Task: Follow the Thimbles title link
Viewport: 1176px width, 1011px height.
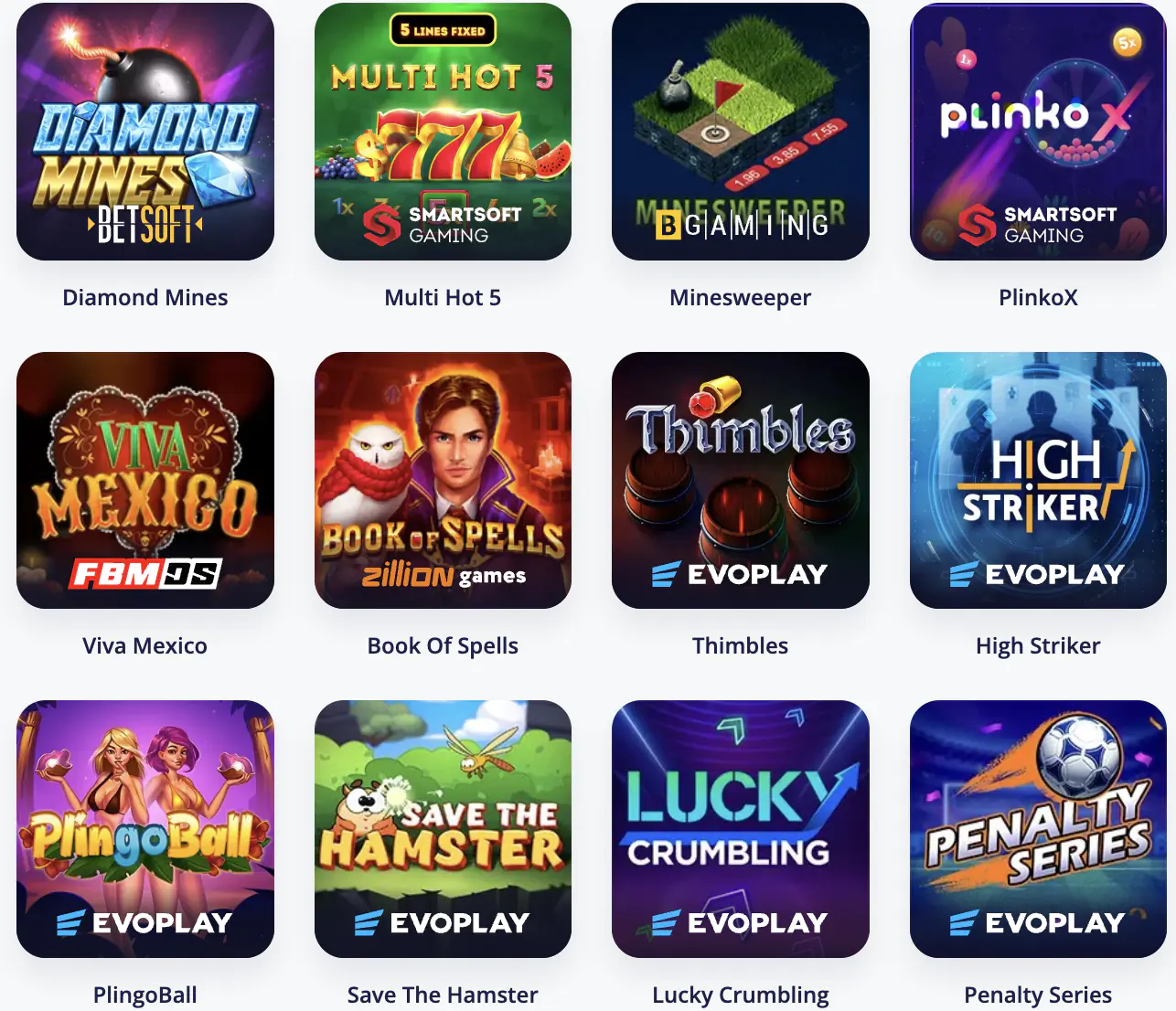Action: (741, 645)
